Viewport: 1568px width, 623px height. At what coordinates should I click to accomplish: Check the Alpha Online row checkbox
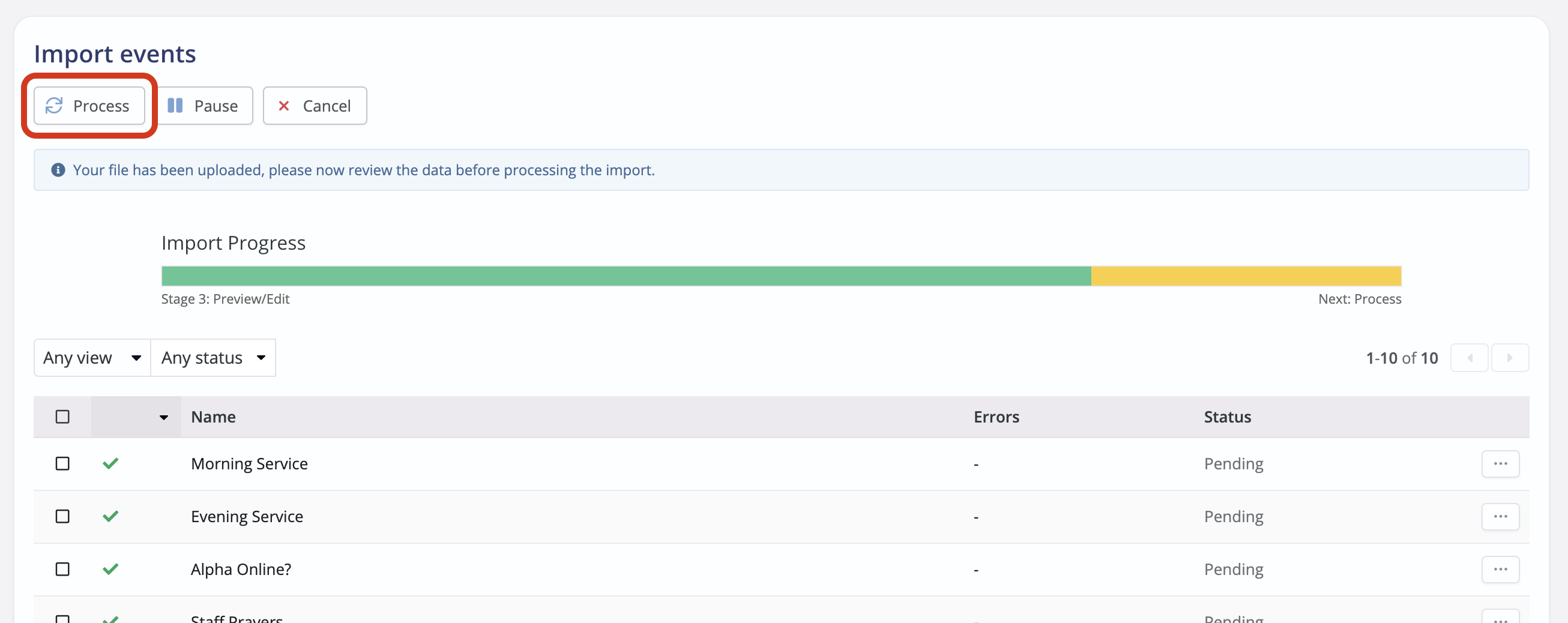(62, 569)
